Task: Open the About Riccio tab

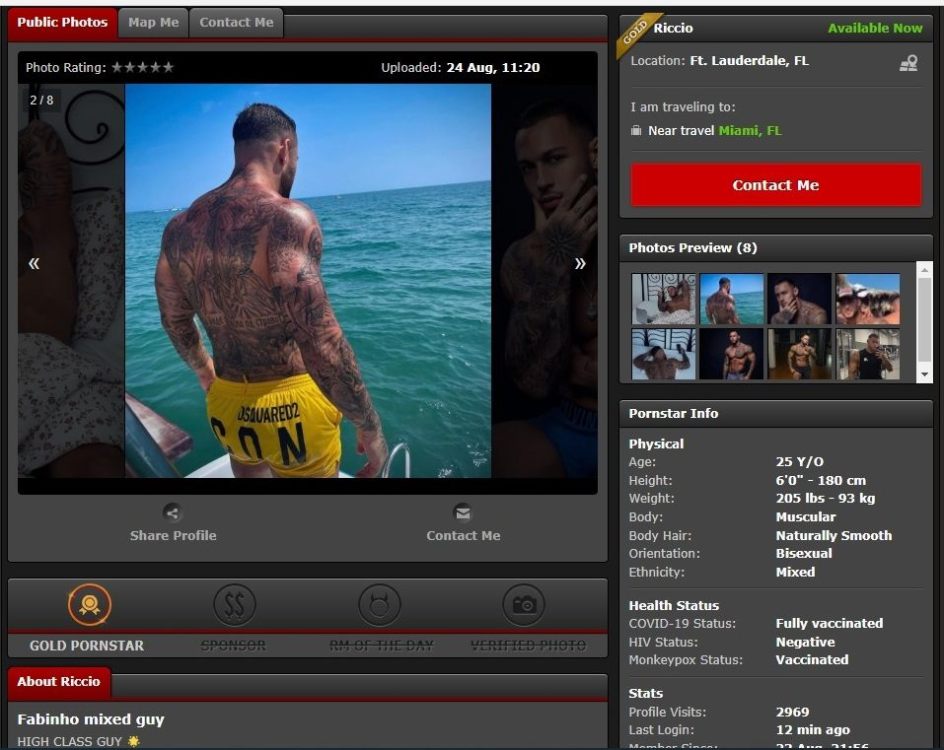Action: click(x=59, y=682)
